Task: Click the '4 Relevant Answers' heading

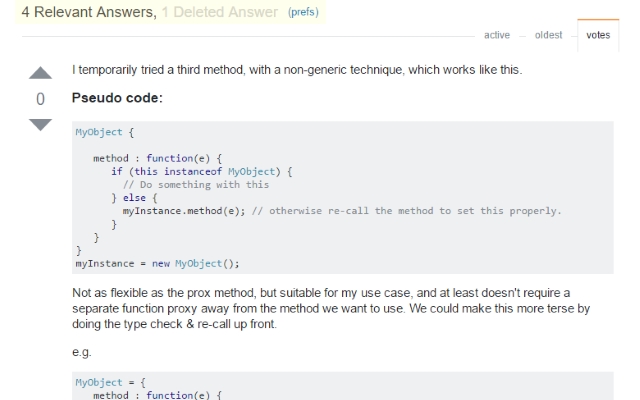Action: pyautogui.click(x=89, y=12)
